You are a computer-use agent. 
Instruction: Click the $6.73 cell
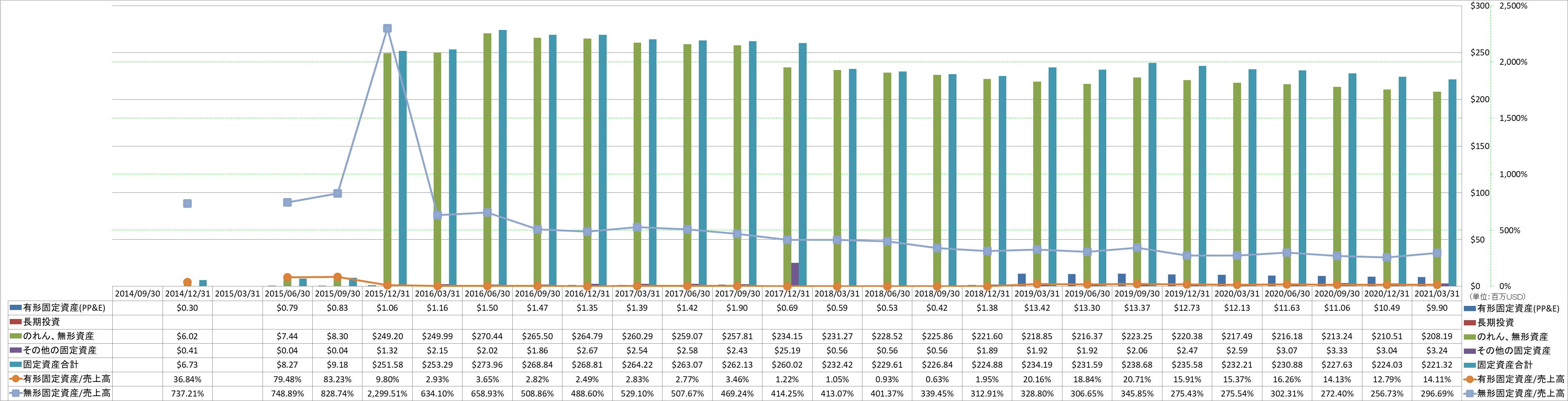click(x=188, y=365)
